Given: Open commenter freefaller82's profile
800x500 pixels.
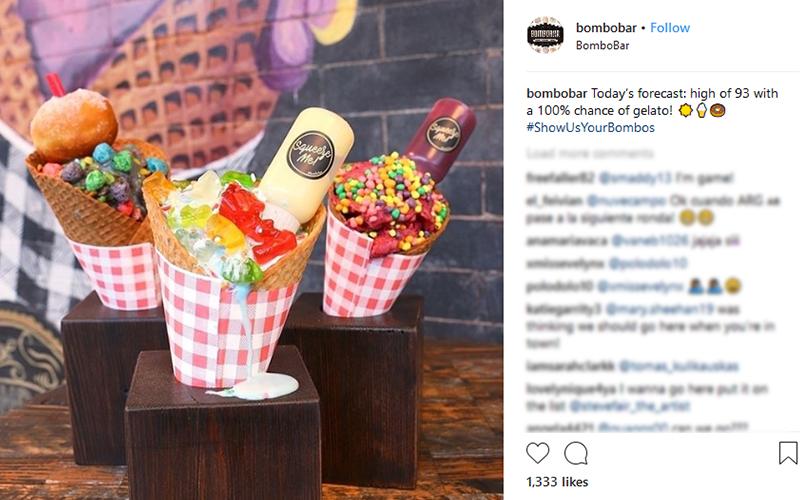Looking at the screenshot, I should click(560, 178).
